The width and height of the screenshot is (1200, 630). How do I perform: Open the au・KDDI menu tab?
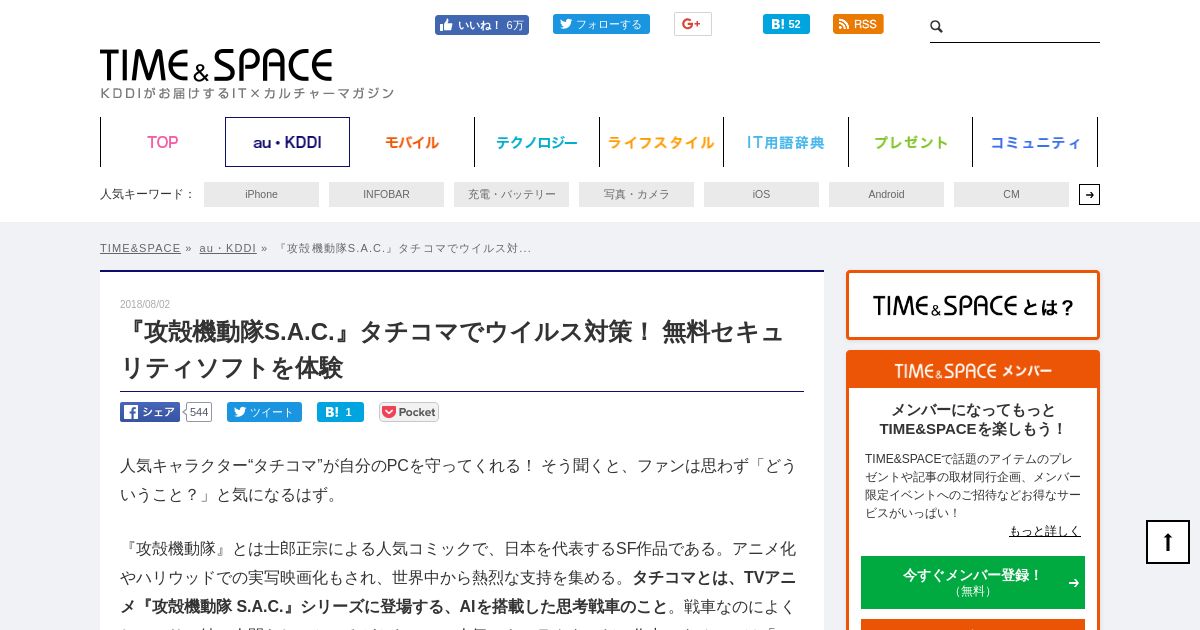[x=287, y=142]
